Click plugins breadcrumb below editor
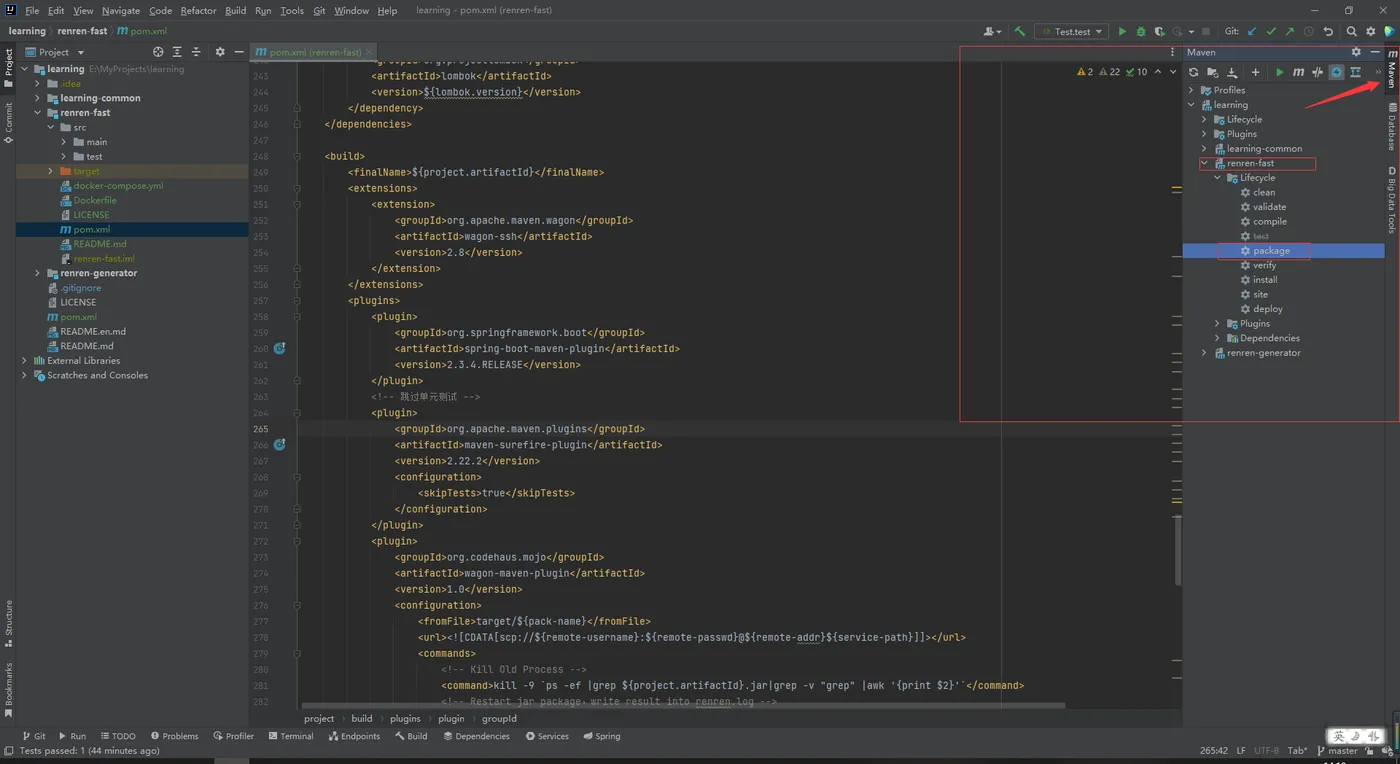Screen dimensions: 1400x764 point(405,718)
